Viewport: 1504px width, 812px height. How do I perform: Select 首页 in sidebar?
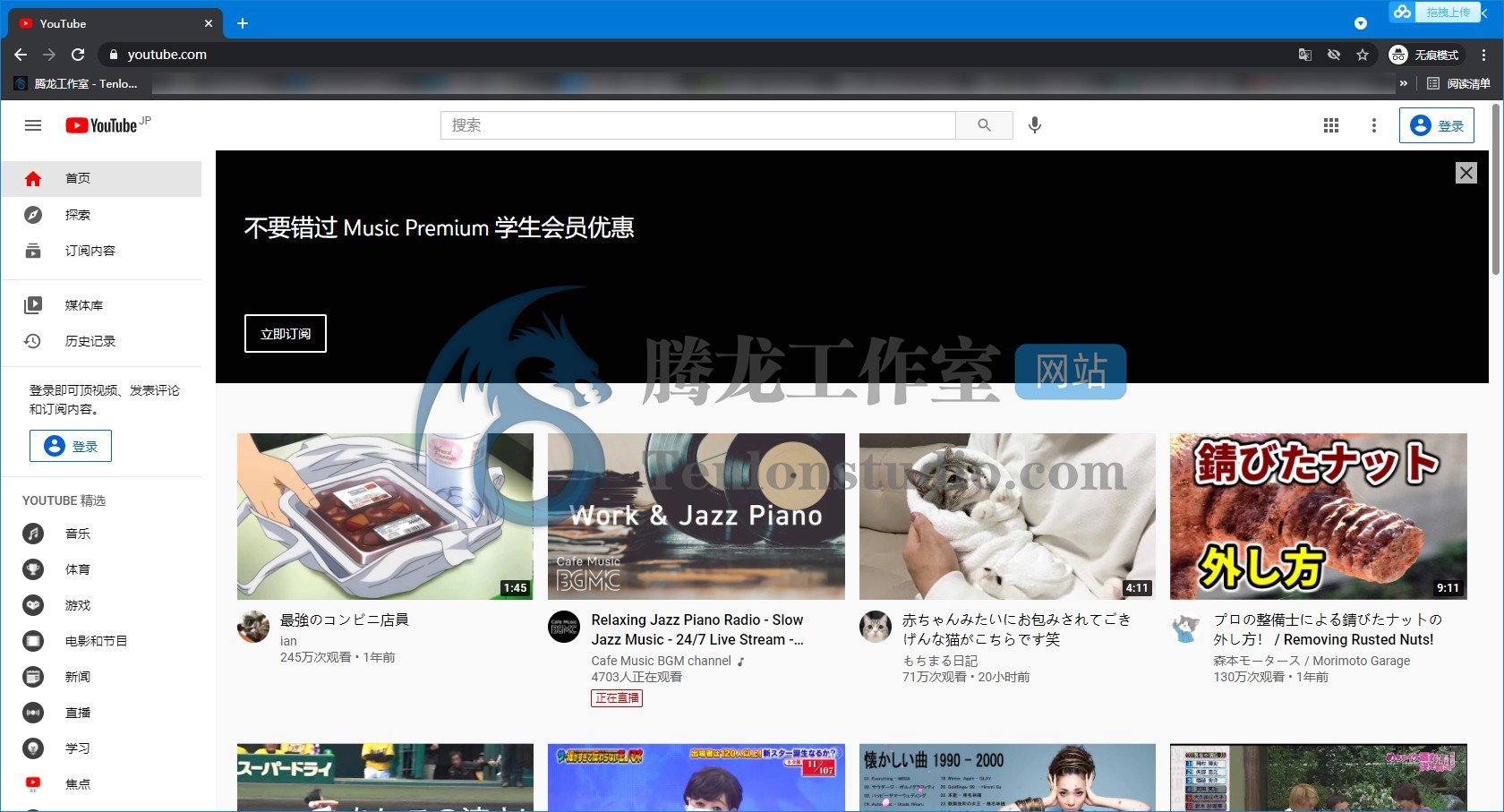[101, 178]
